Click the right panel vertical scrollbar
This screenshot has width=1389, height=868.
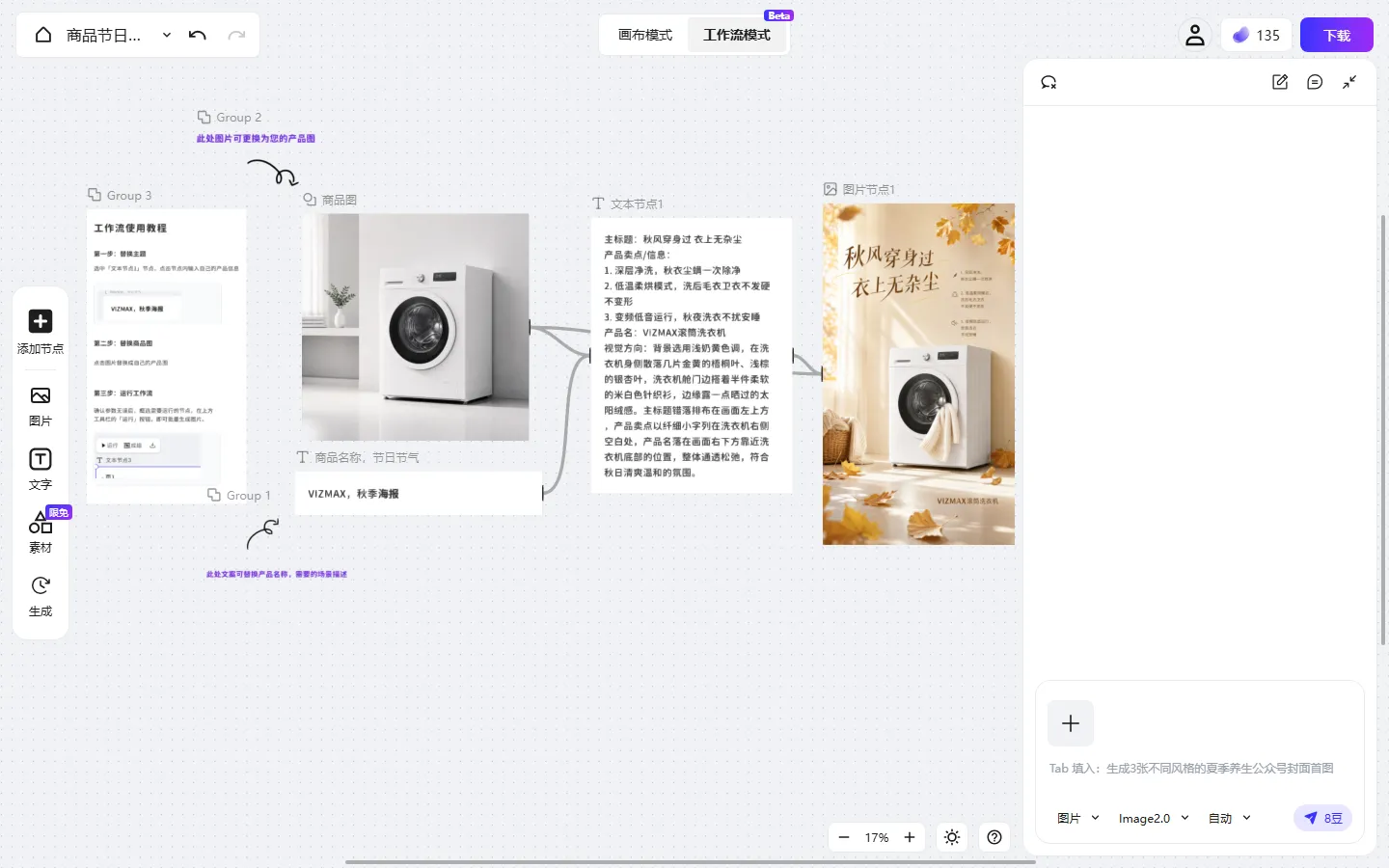1383,429
